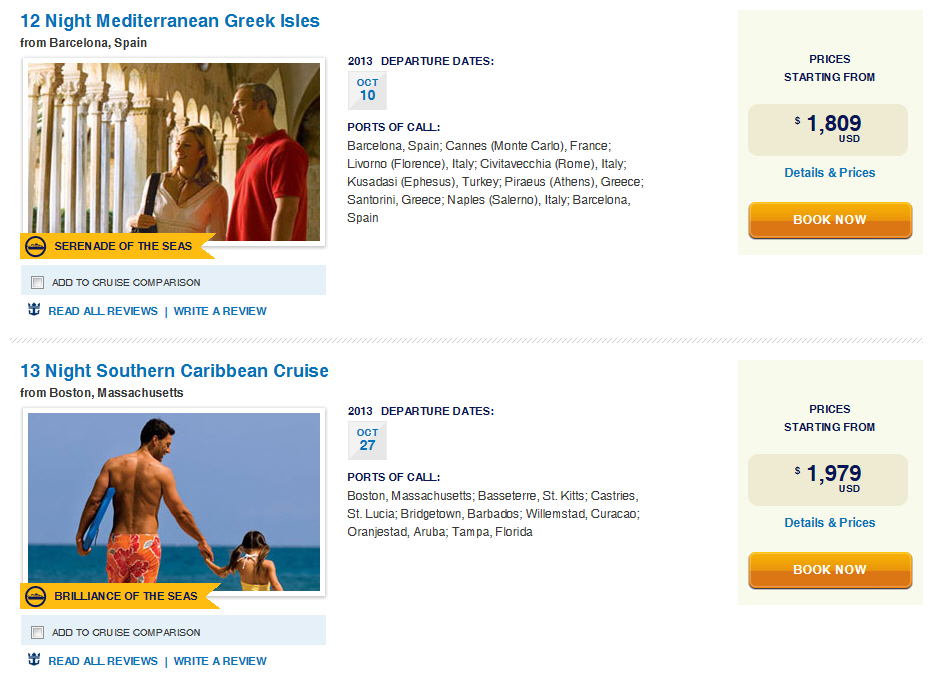This screenshot has height=677, width=931.
Task: Click ship icon on Serenade of the Seas banner
Action: click(36, 246)
